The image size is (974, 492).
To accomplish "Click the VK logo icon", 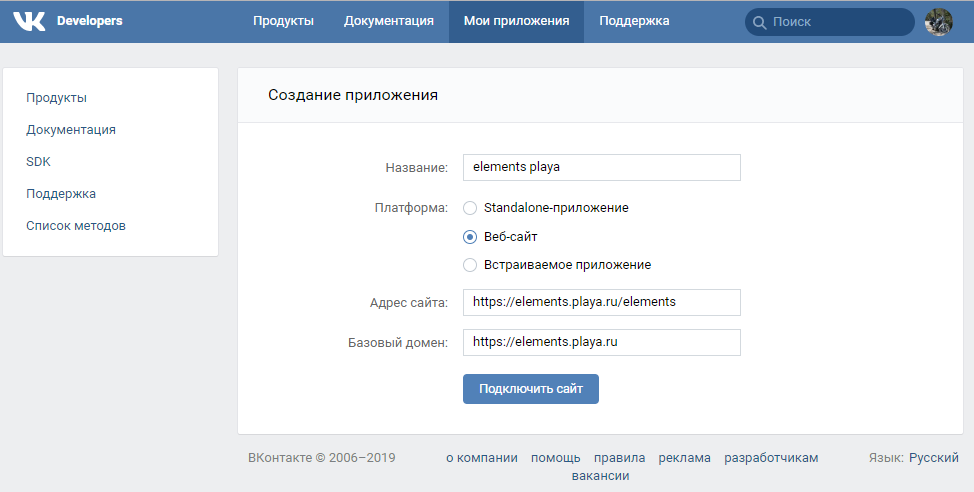I will click(x=29, y=21).
